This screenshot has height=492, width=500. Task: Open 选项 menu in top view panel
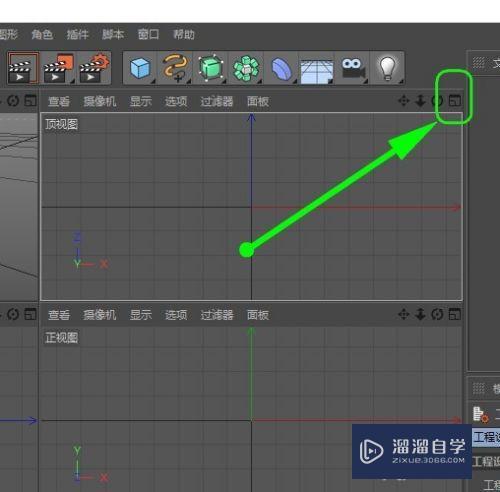(x=176, y=101)
